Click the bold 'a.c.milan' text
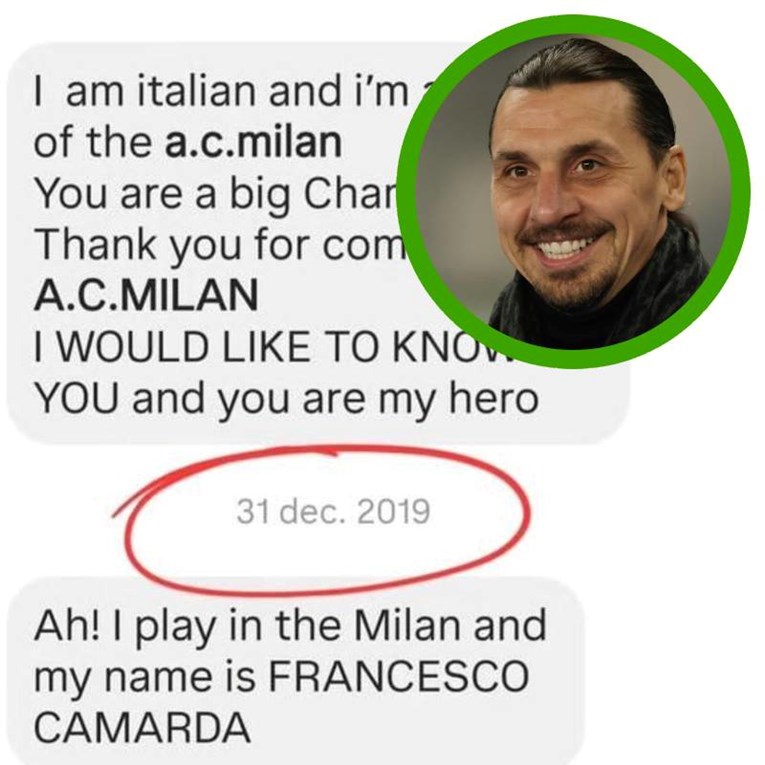The height and width of the screenshot is (765, 765). (254, 141)
